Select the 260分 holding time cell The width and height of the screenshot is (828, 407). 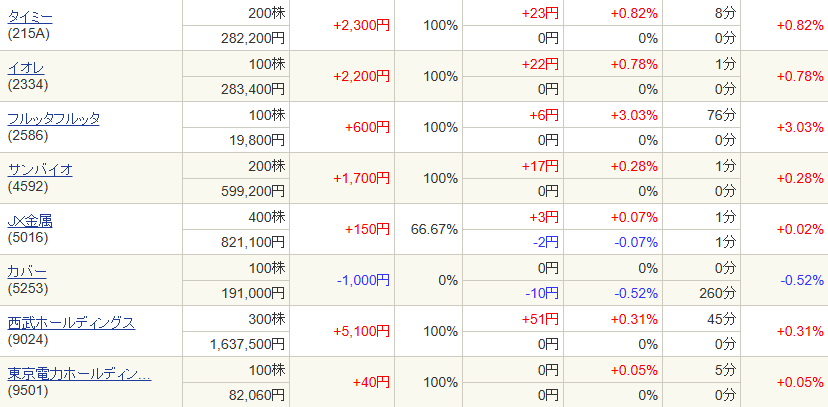(717, 293)
